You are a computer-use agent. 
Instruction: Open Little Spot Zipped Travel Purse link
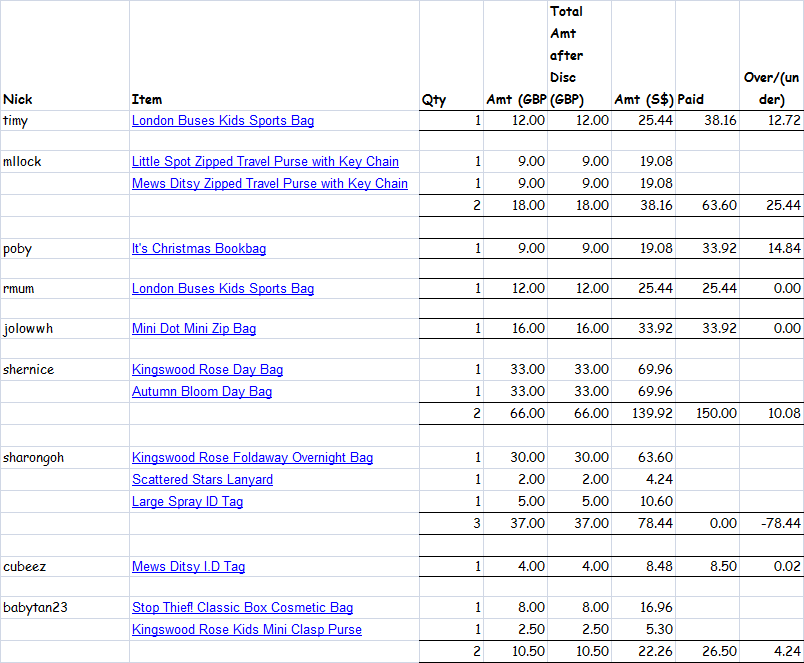265,162
